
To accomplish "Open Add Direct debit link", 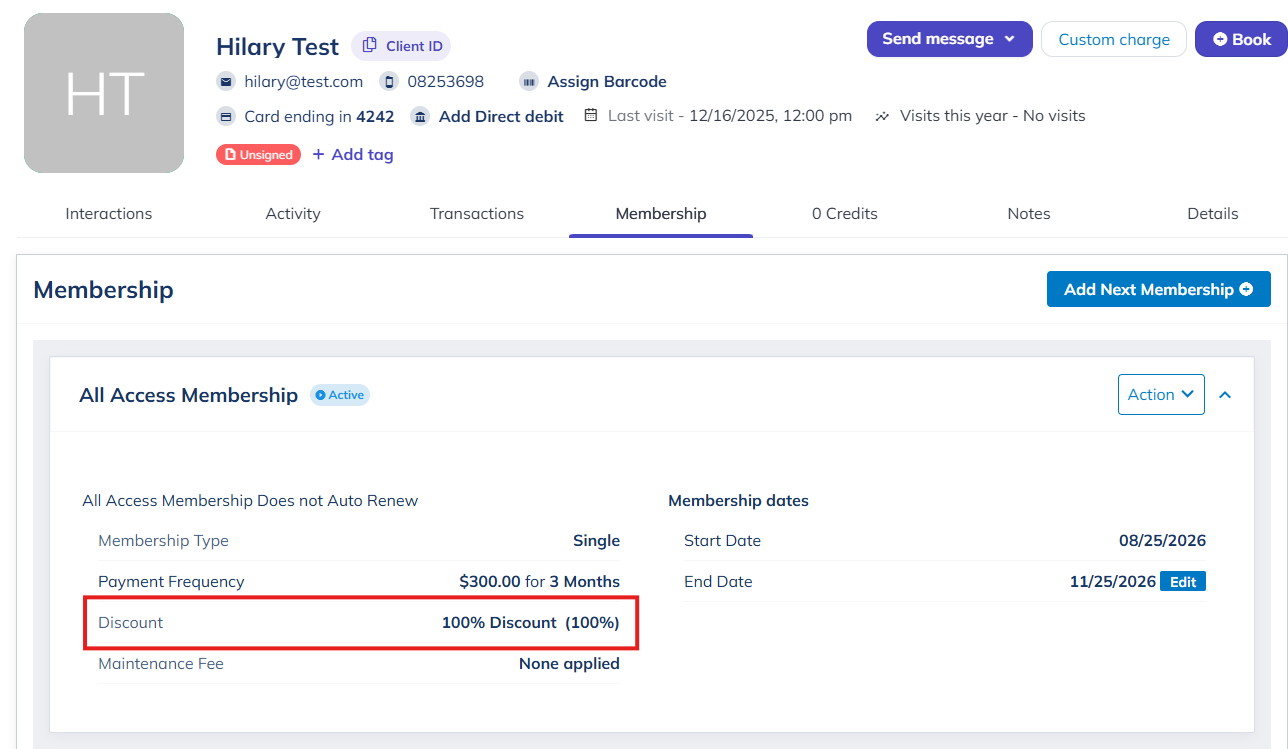I will (x=501, y=116).
